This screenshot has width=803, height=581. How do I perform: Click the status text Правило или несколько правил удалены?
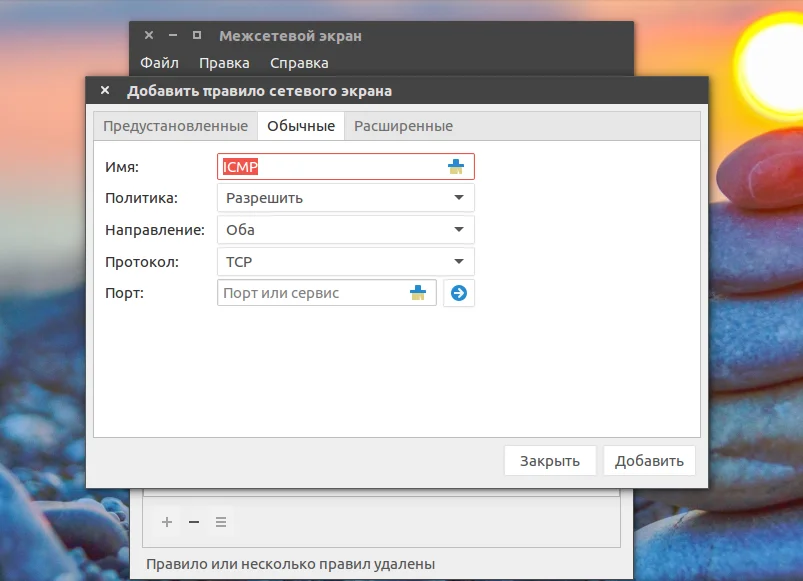(x=290, y=564)
